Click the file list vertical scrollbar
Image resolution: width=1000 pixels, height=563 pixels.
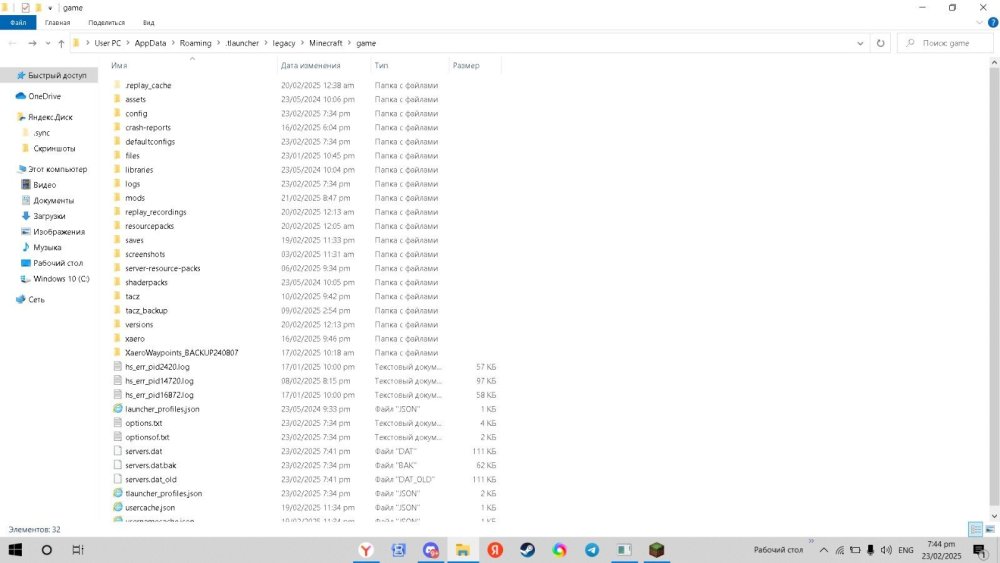(994, 289)
